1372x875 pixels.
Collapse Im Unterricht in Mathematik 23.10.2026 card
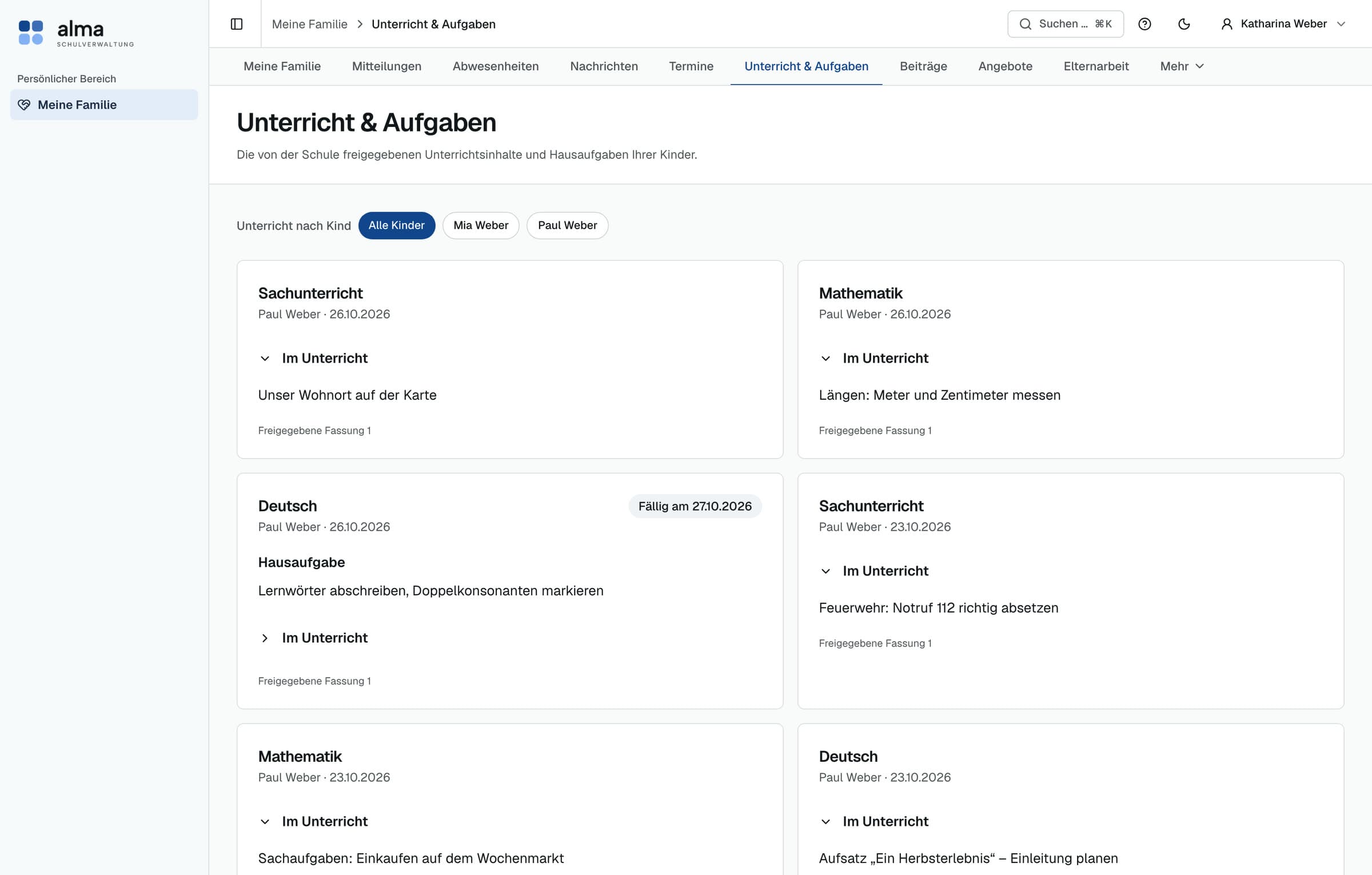click(x=313, y=821)
